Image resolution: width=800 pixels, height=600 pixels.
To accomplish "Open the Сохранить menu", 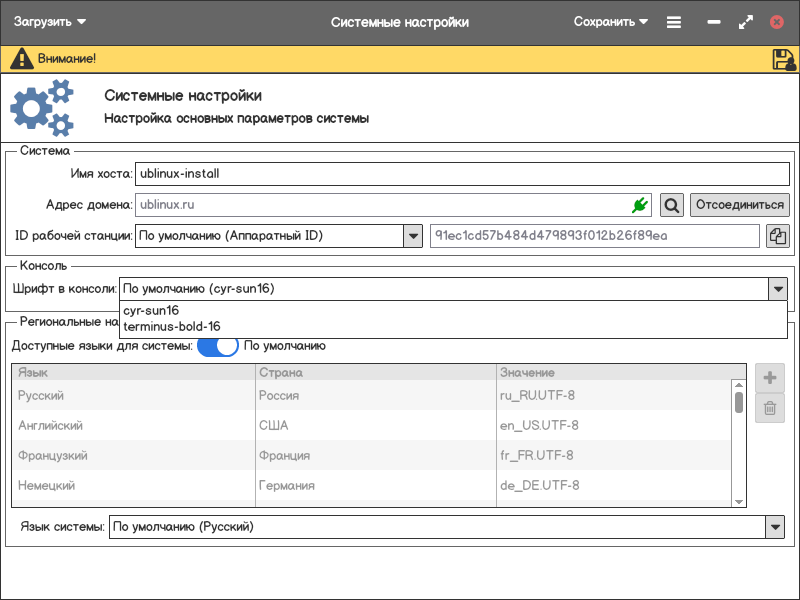I will 610,22.
